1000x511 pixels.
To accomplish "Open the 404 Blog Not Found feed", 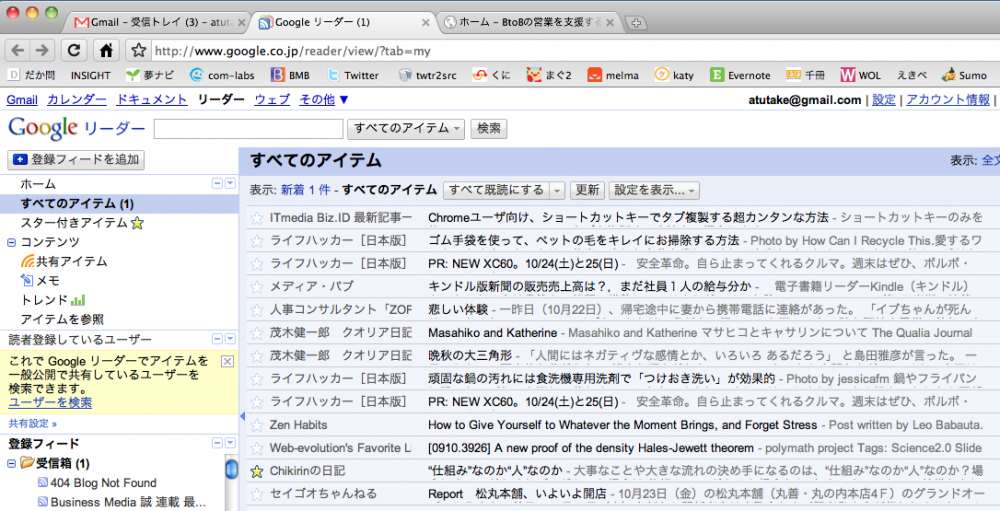I will (x=97, y=483).
